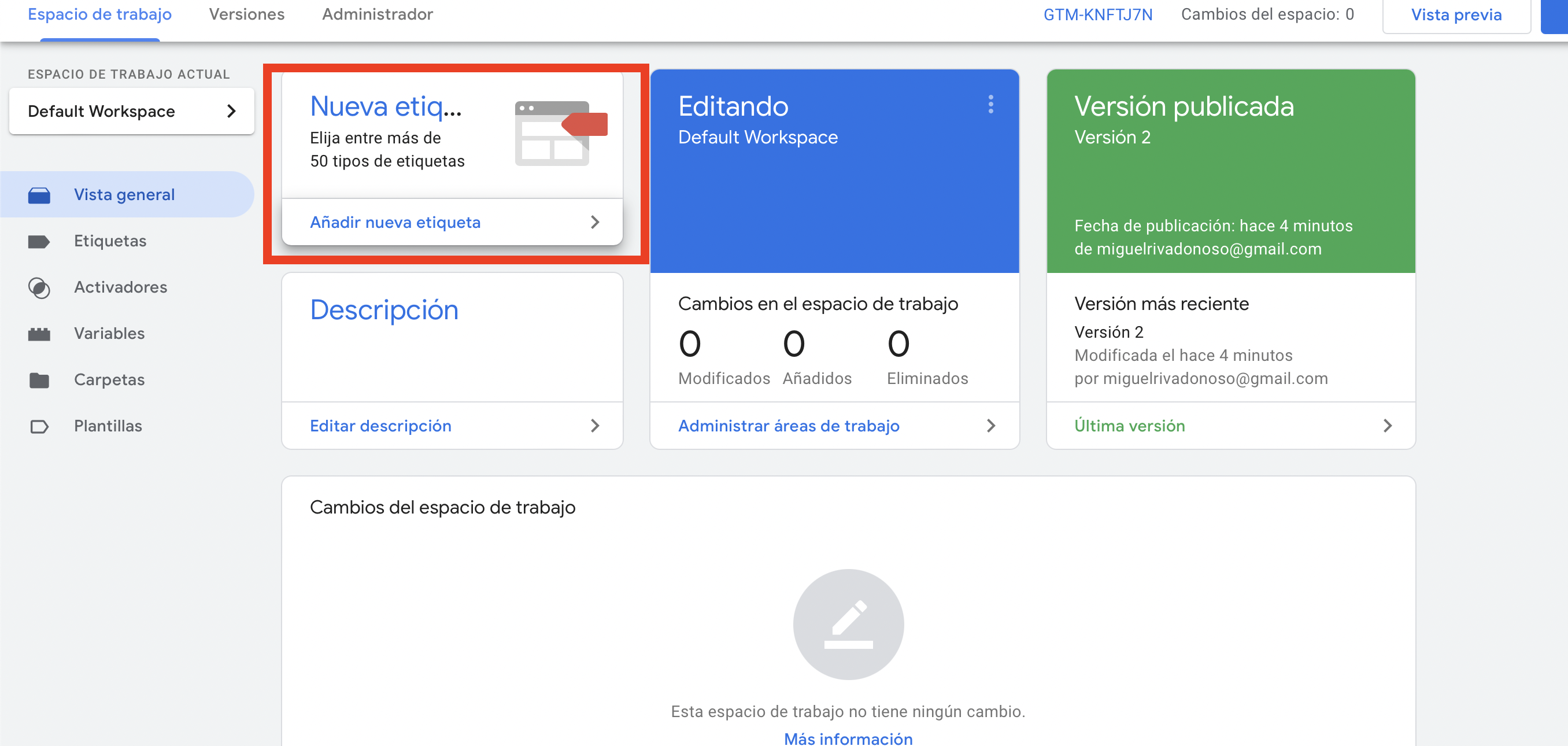The width and height of the screenshot is (1568, 746).
Task: Open the Administrador tab
Action: click(x=377, y=14)
